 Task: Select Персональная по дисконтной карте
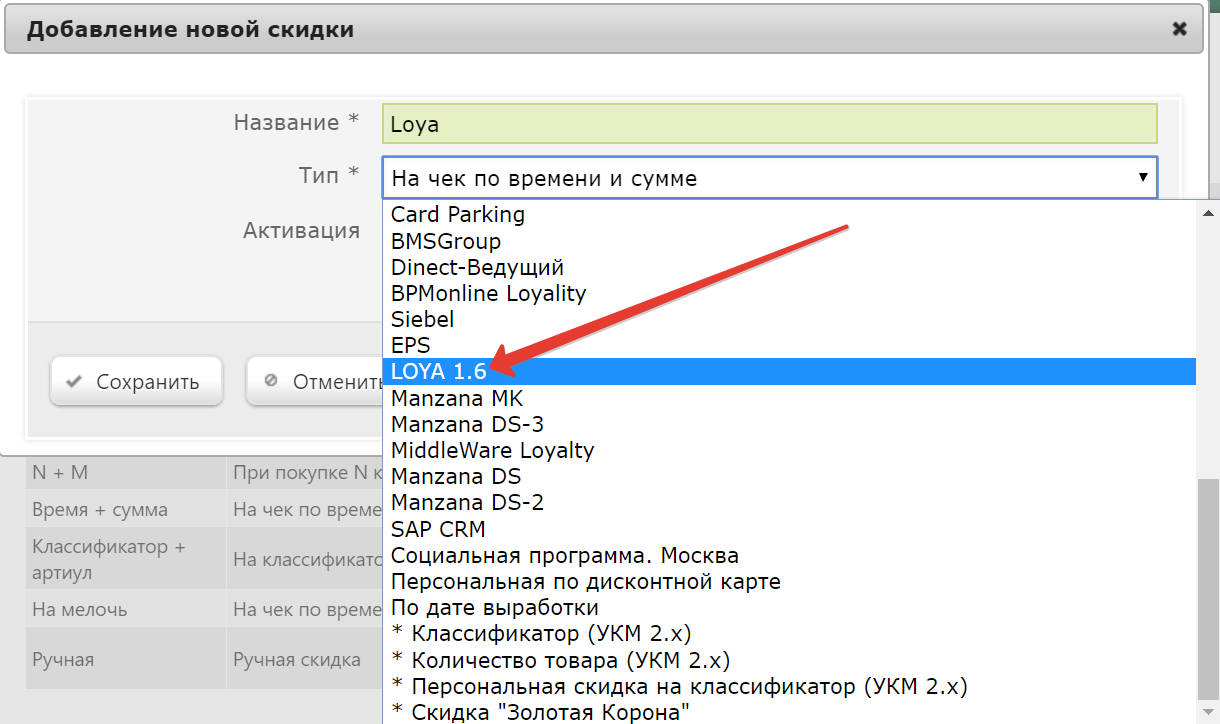(x=790, y=580)
